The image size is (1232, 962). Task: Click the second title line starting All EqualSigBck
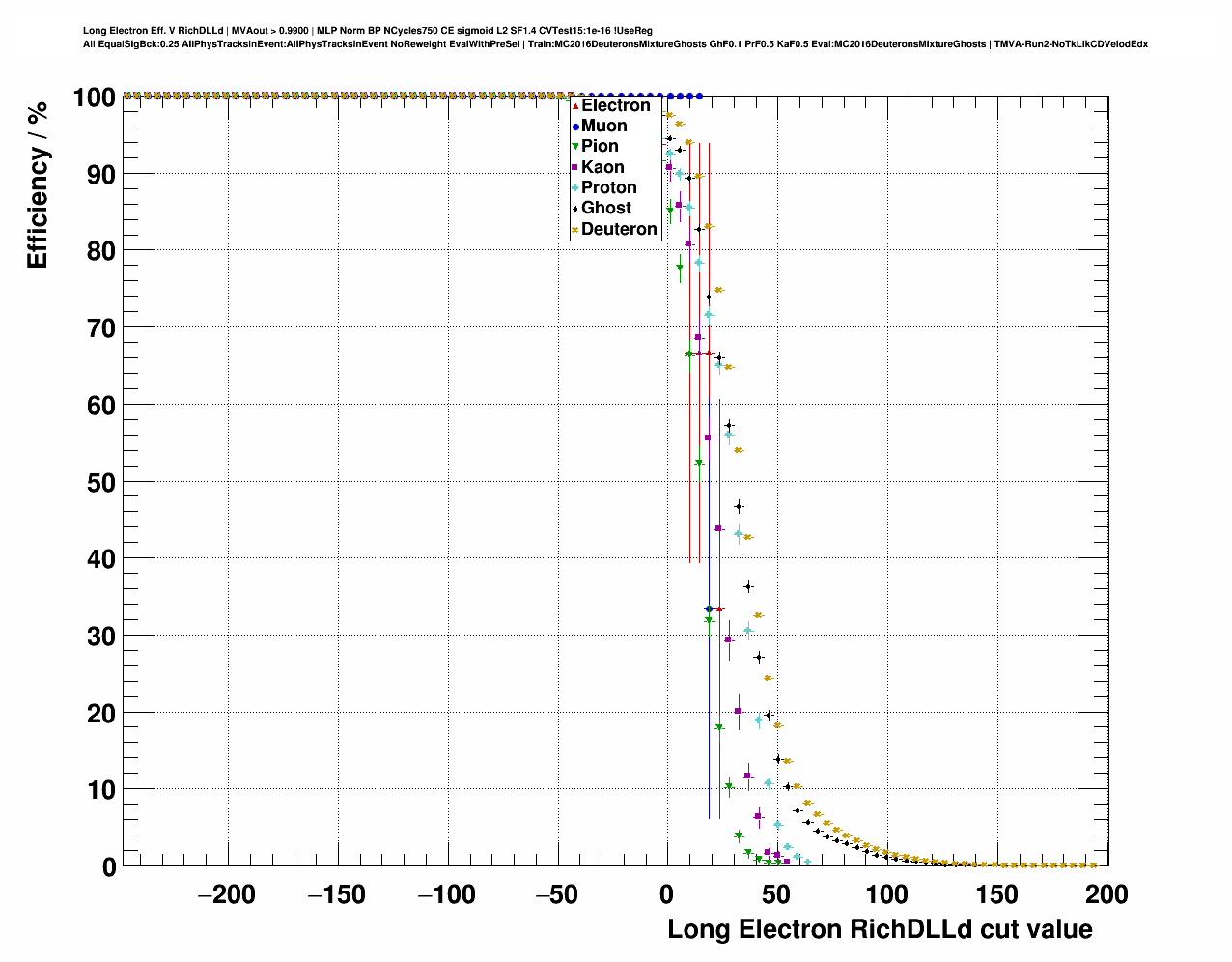615,44
